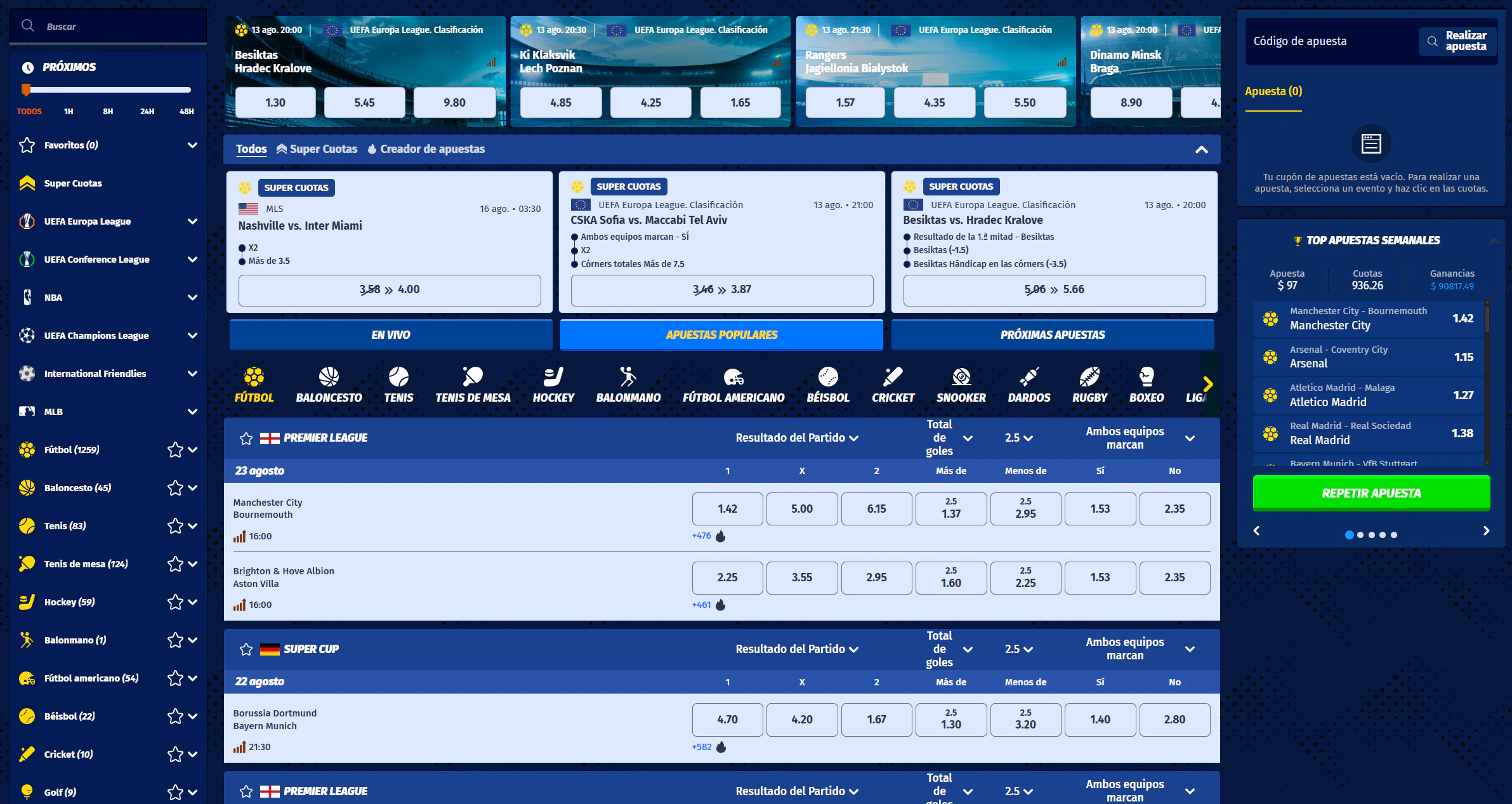The width and height of the screenshot is (1512, 804).
Task: Collapse the Super Cuotas promotions panel
Action: [x=1201, y=150]
